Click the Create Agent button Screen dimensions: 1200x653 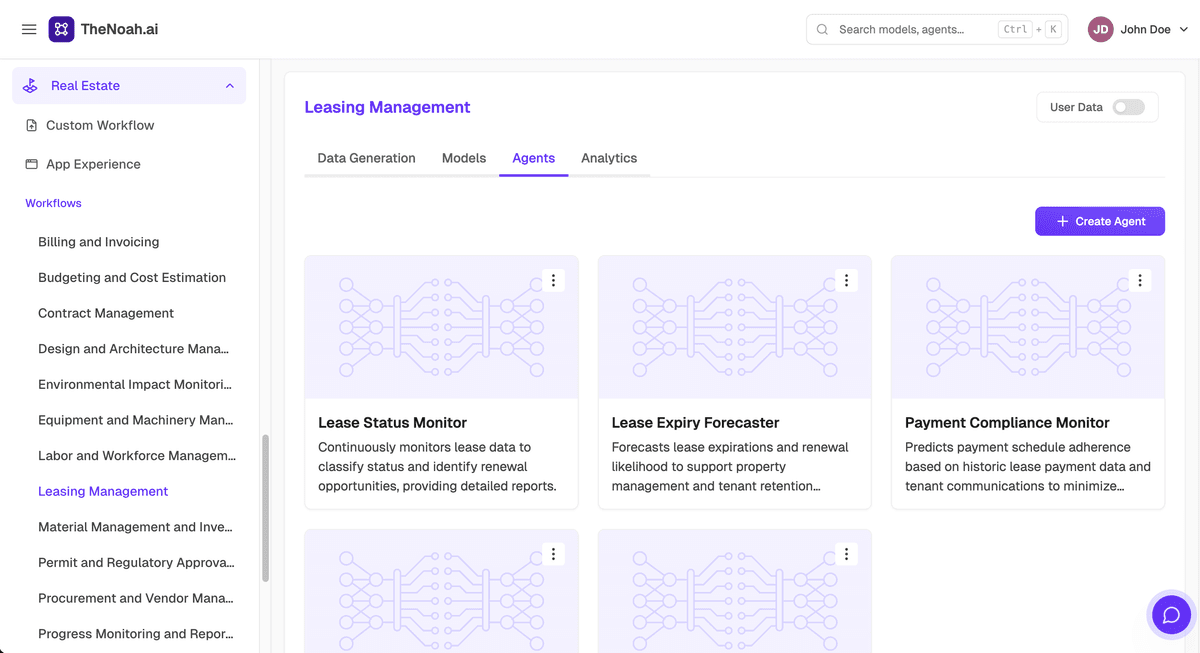click(x=1100, y=221)
